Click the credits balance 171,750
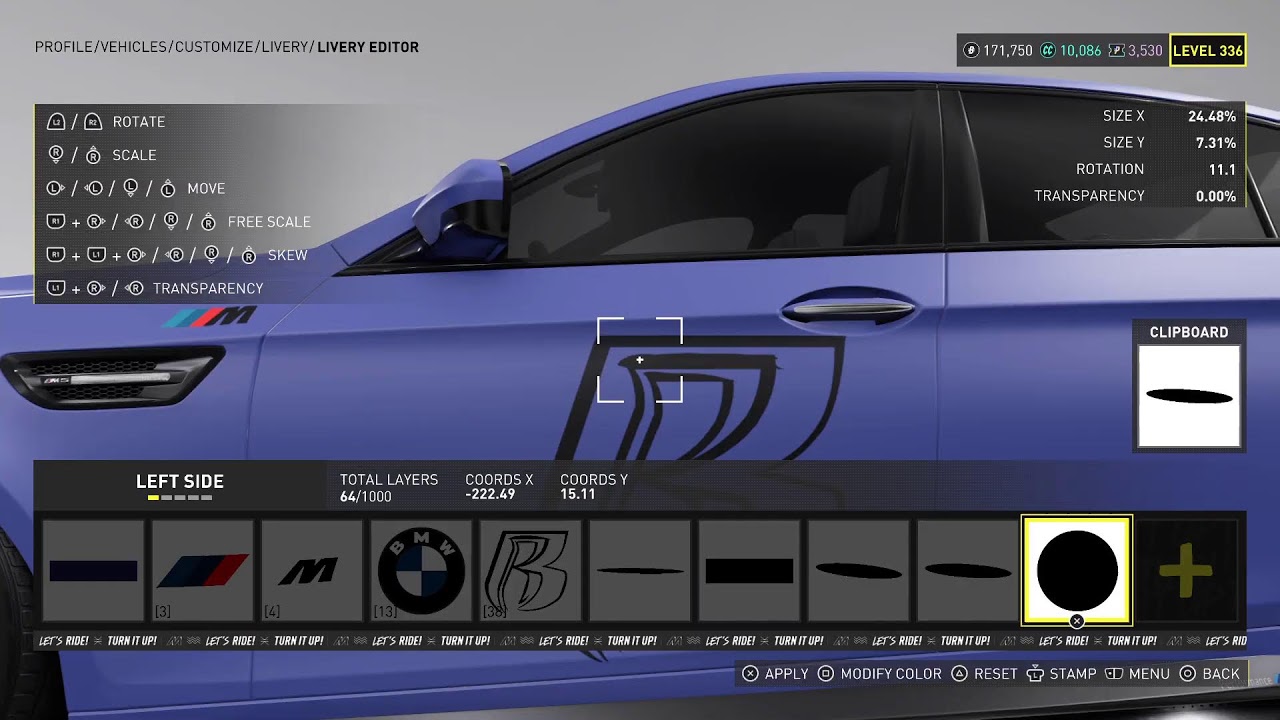Screen dimensions: 1280x720 pos(1007,50)
